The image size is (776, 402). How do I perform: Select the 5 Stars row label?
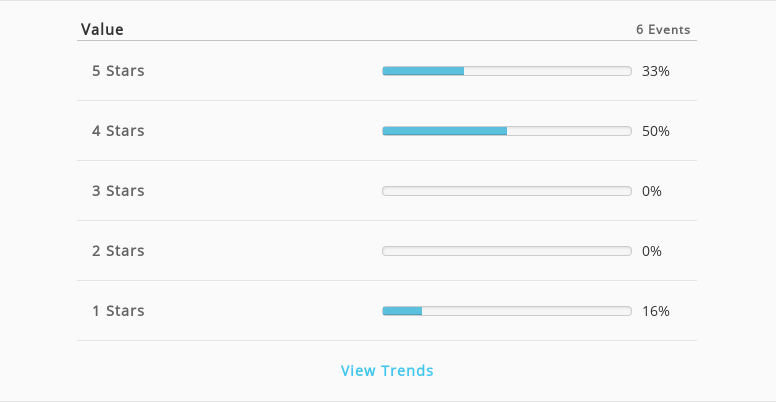click(118, 71)
